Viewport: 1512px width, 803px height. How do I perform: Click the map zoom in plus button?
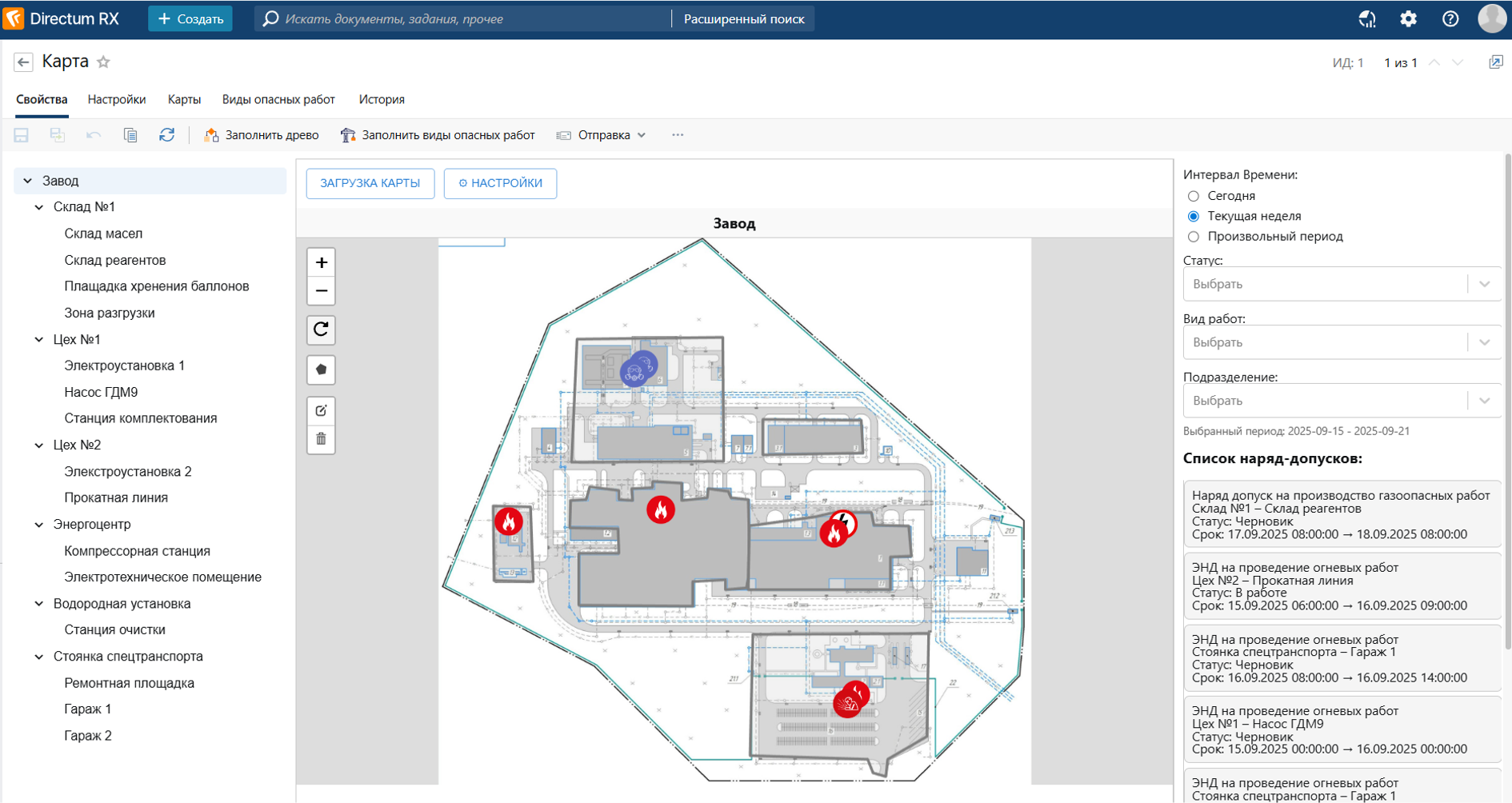point(321,262)
